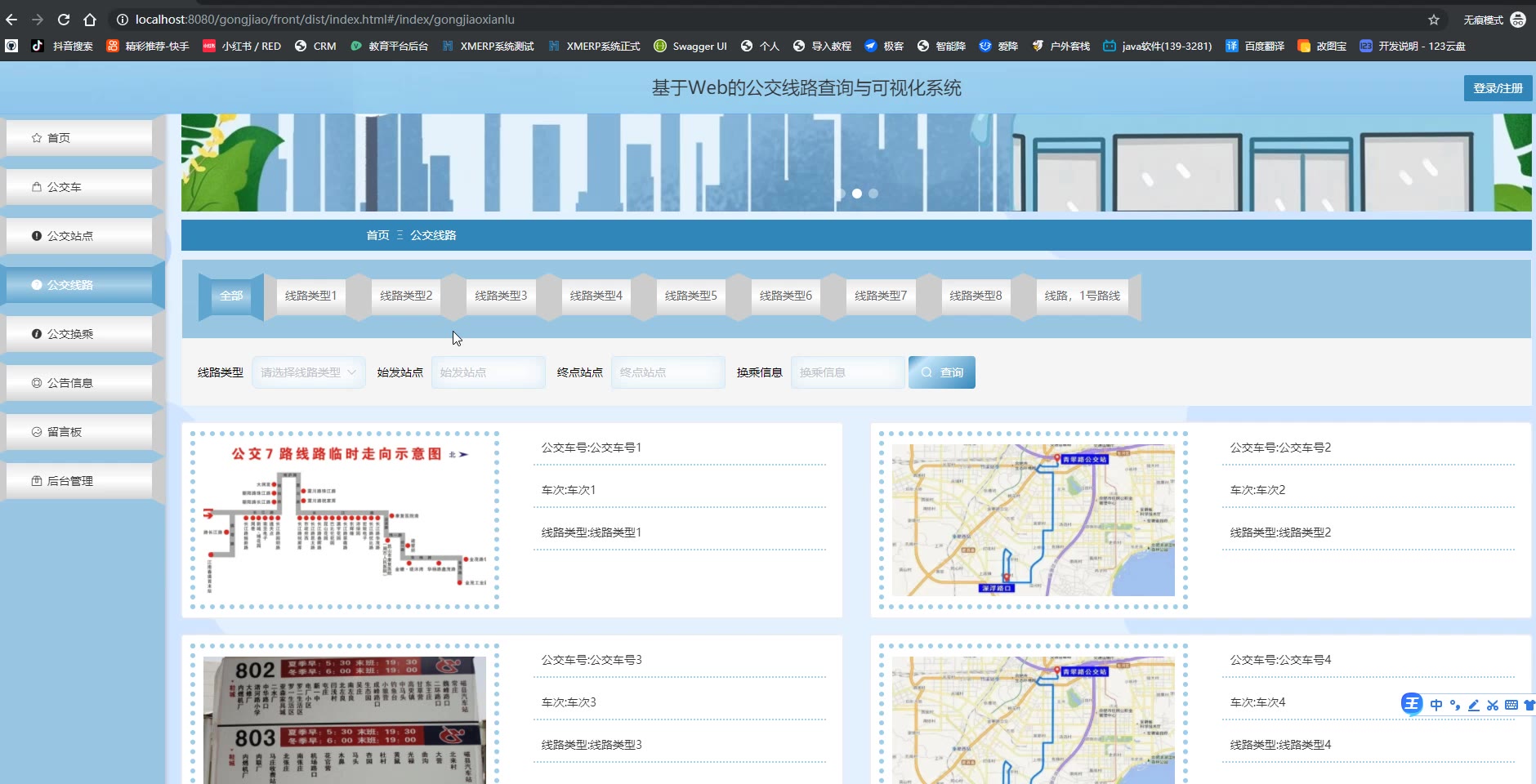This screenshot has width=1536, height=784.
Task: Open the 改图宝 bookmark
Action: (x=1322, y=47)
